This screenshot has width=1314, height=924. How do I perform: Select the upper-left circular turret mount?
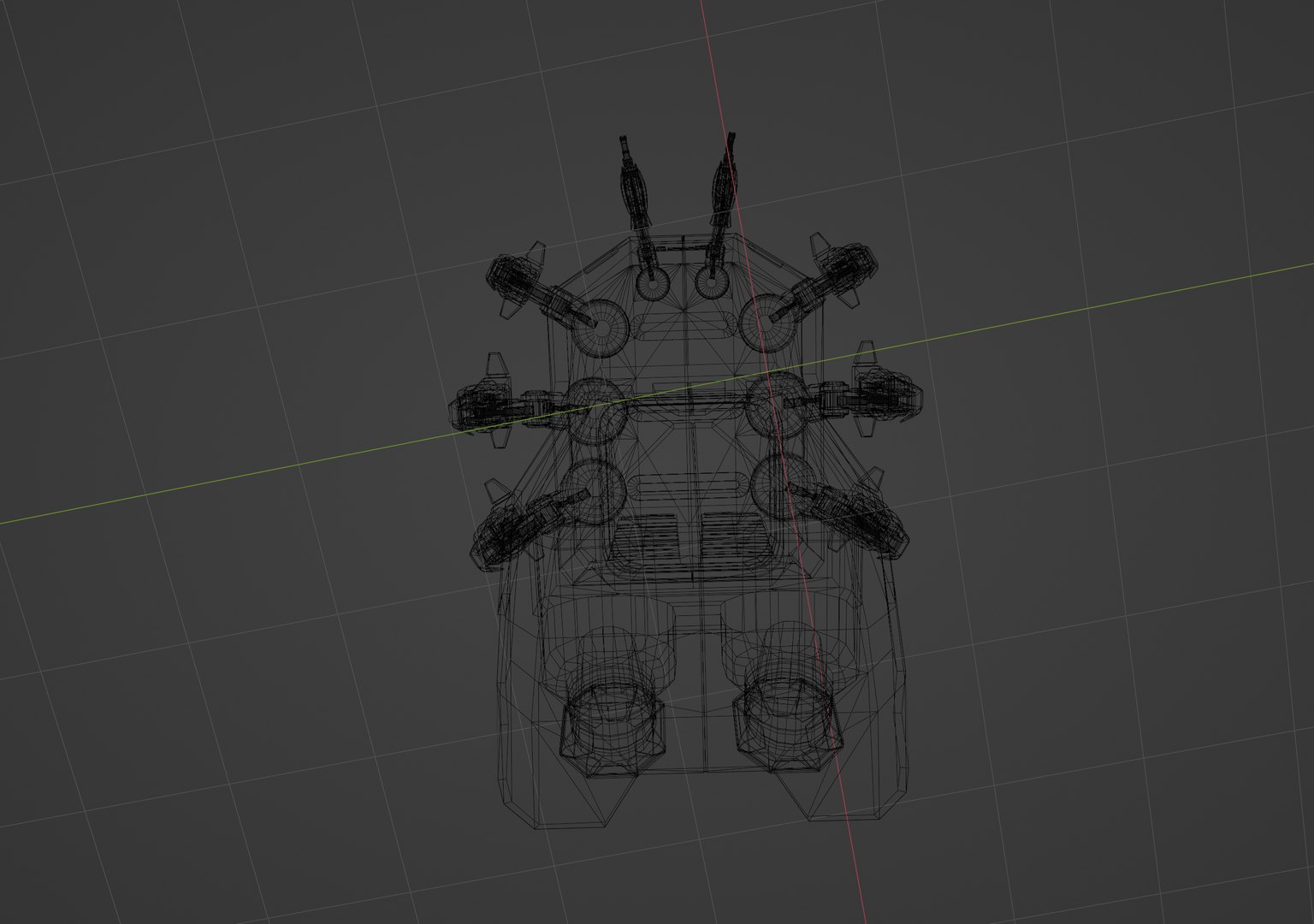(601, 328)
